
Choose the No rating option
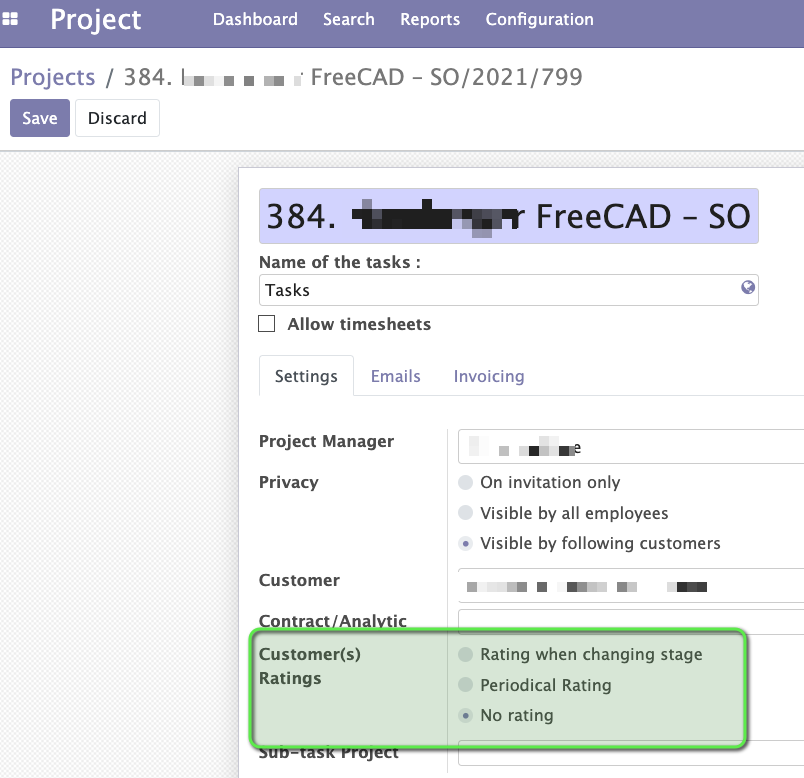[465, 715]
